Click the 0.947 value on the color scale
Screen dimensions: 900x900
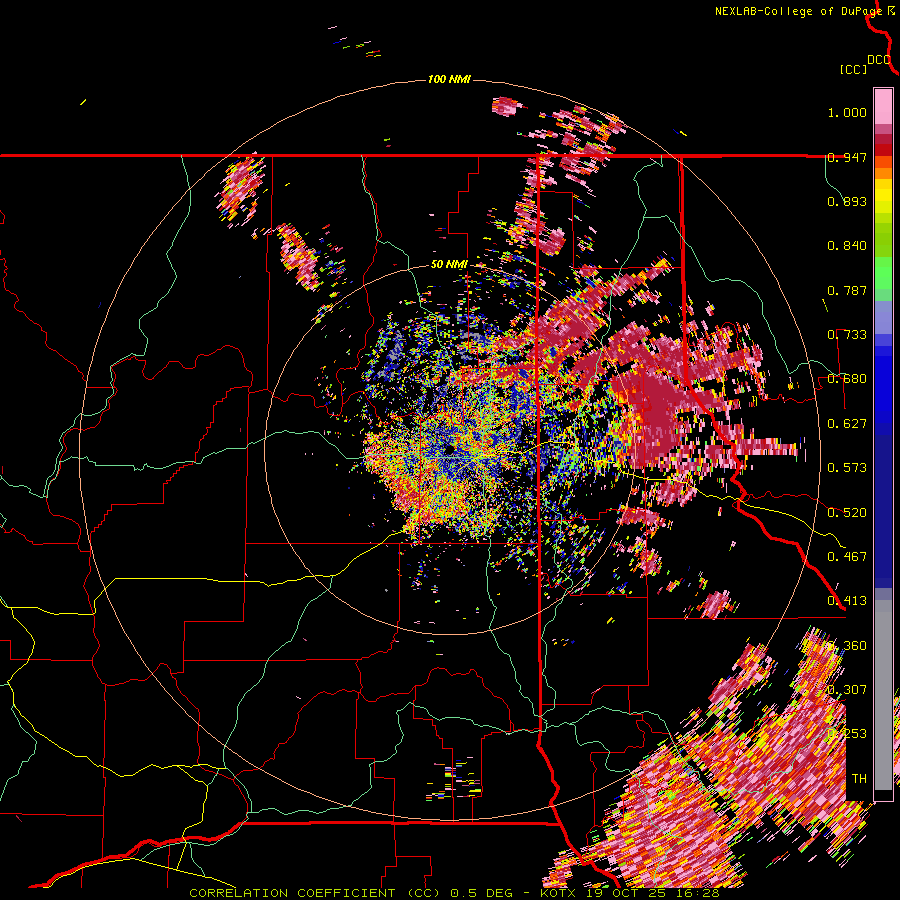(x=847, y=157)
